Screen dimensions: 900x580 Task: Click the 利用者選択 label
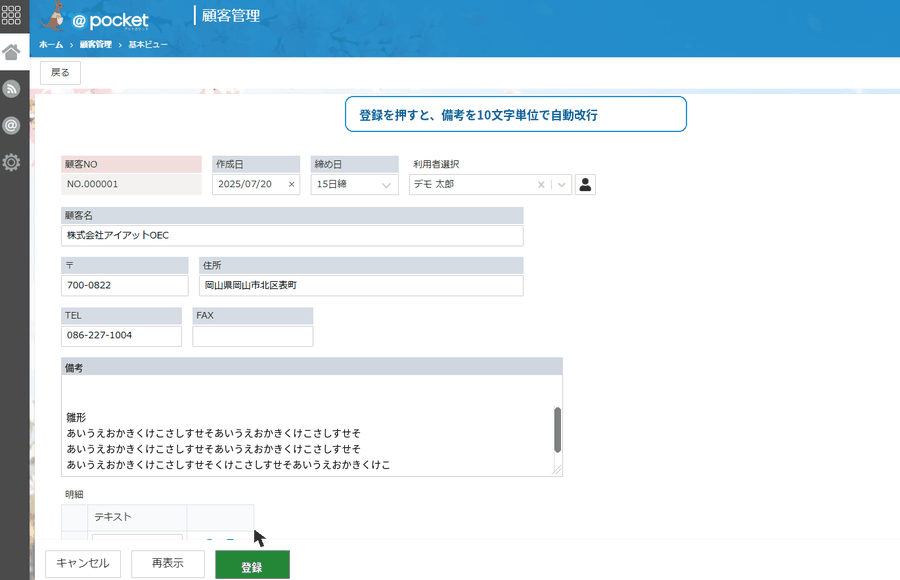tap(436, 164)
